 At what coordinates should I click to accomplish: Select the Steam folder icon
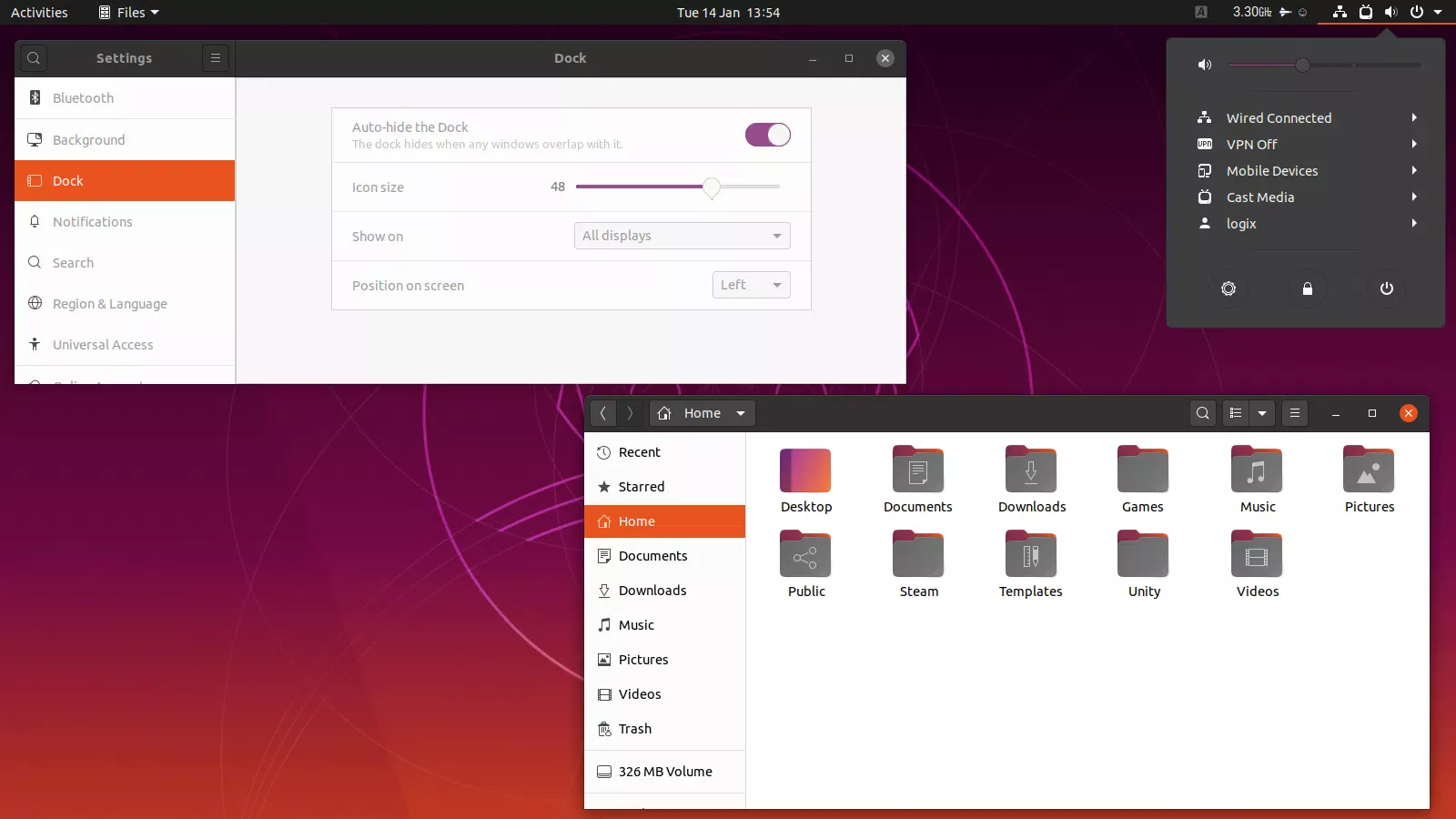coord(918,554)
